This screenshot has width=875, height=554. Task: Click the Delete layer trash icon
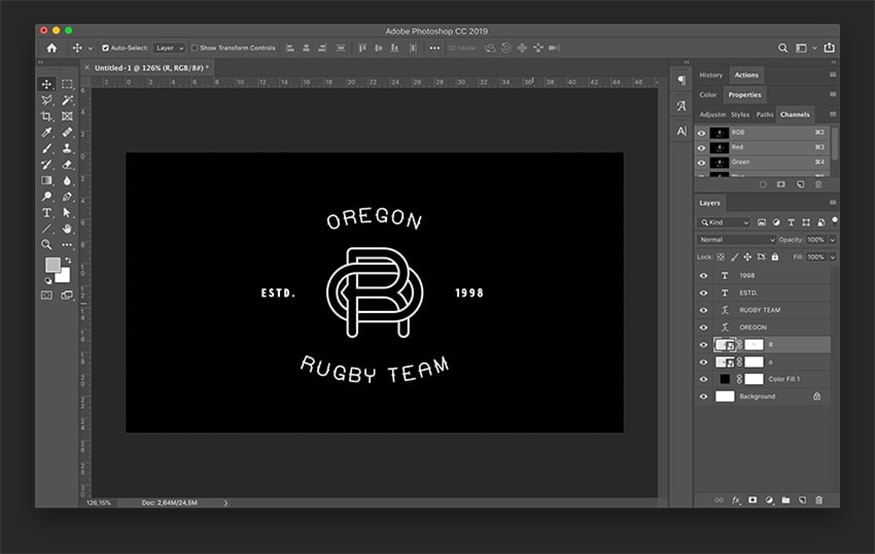coord(818,499)
